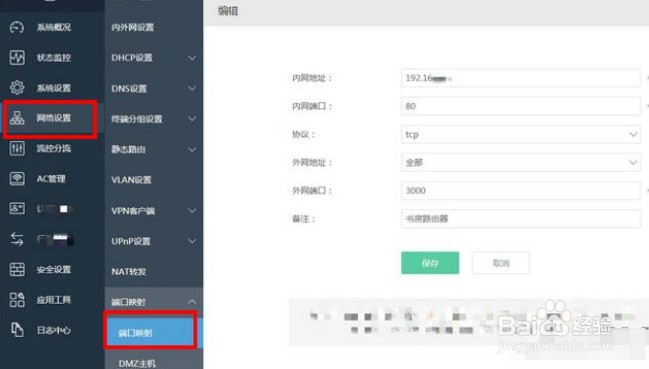
Task: Expand VPN客户端 chevron
Action: pos(192,211)
